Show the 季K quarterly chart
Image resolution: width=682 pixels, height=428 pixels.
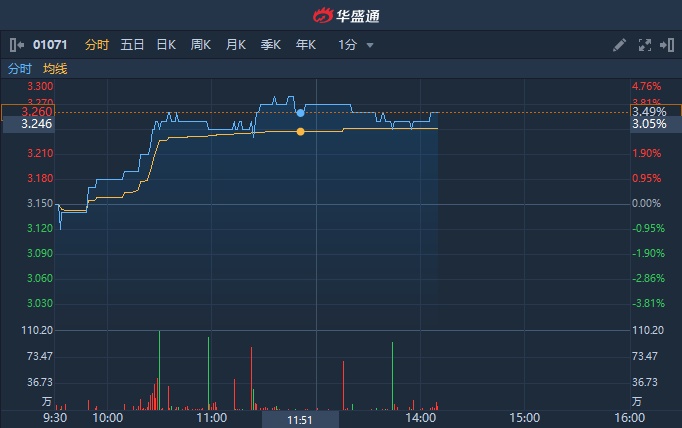click(x=270, y=45)
